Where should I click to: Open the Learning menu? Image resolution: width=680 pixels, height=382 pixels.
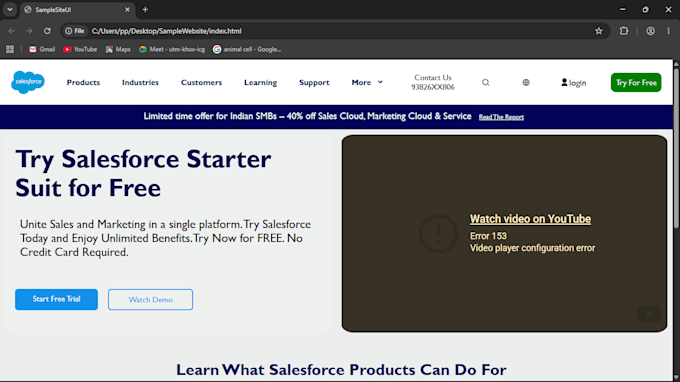[260, 82]
